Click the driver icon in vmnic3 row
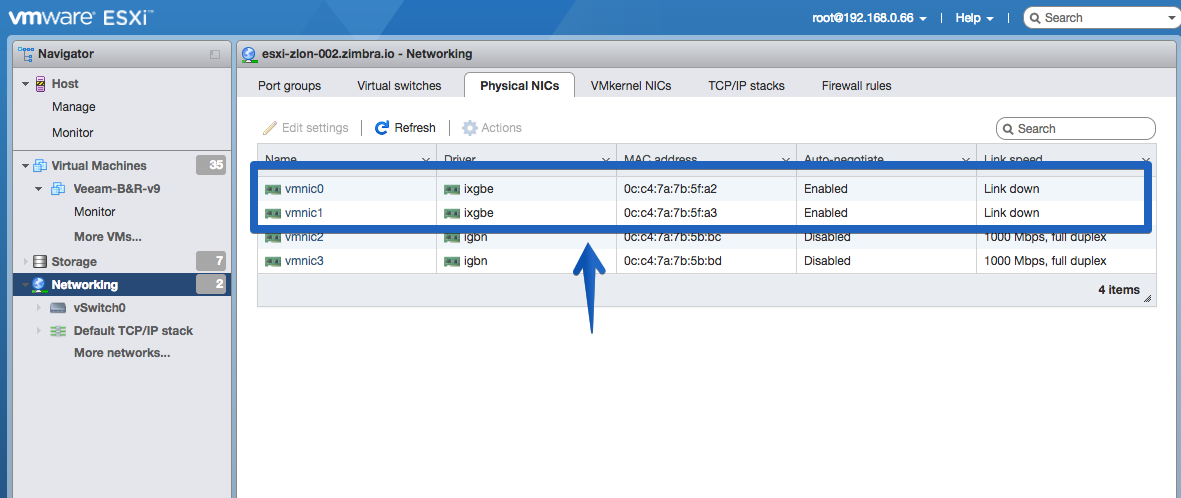The width and height of the screenshot is (1181, 498). tap(452, 261)
